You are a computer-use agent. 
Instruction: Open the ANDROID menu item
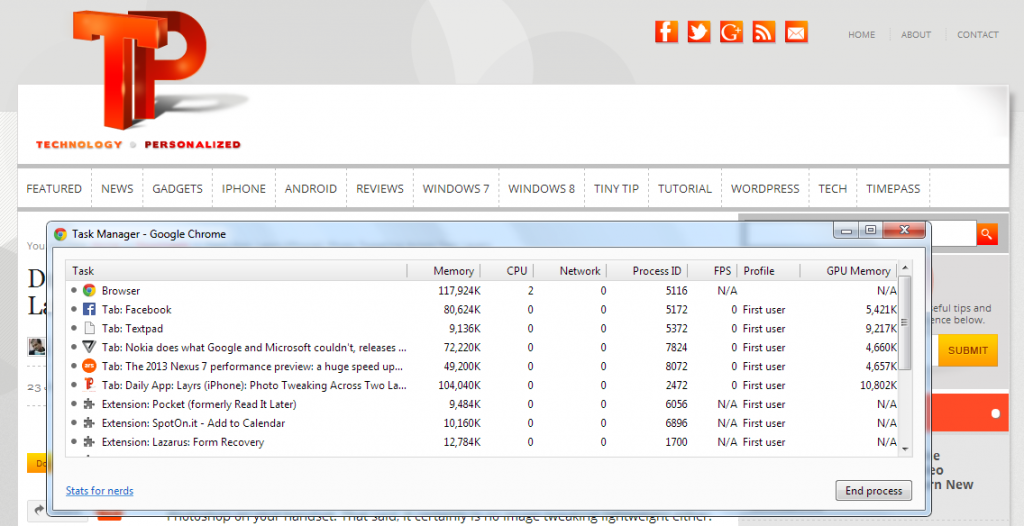[x=311, y=189]
